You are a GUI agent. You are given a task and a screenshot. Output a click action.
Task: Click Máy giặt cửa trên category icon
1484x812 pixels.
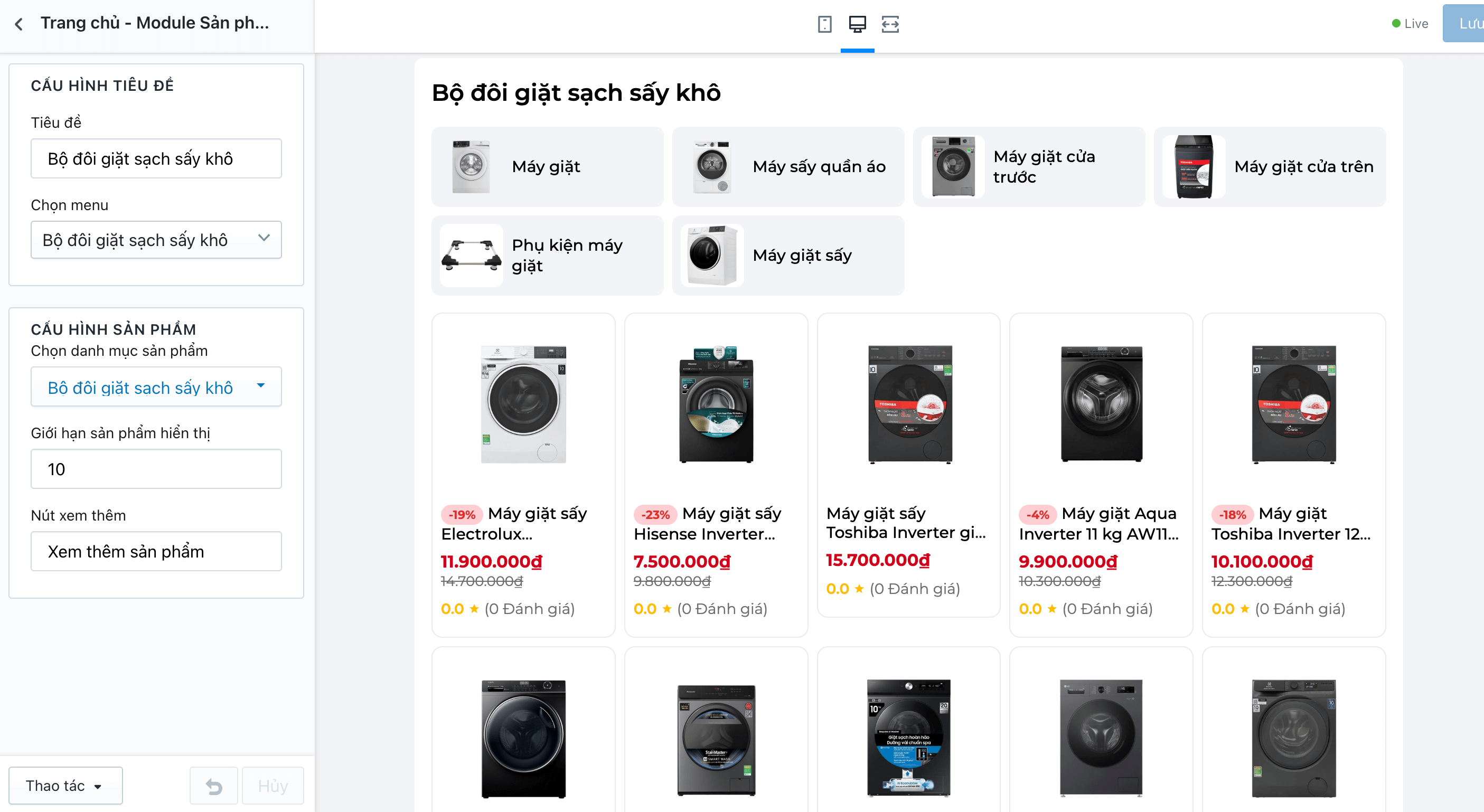(1194, 166)
